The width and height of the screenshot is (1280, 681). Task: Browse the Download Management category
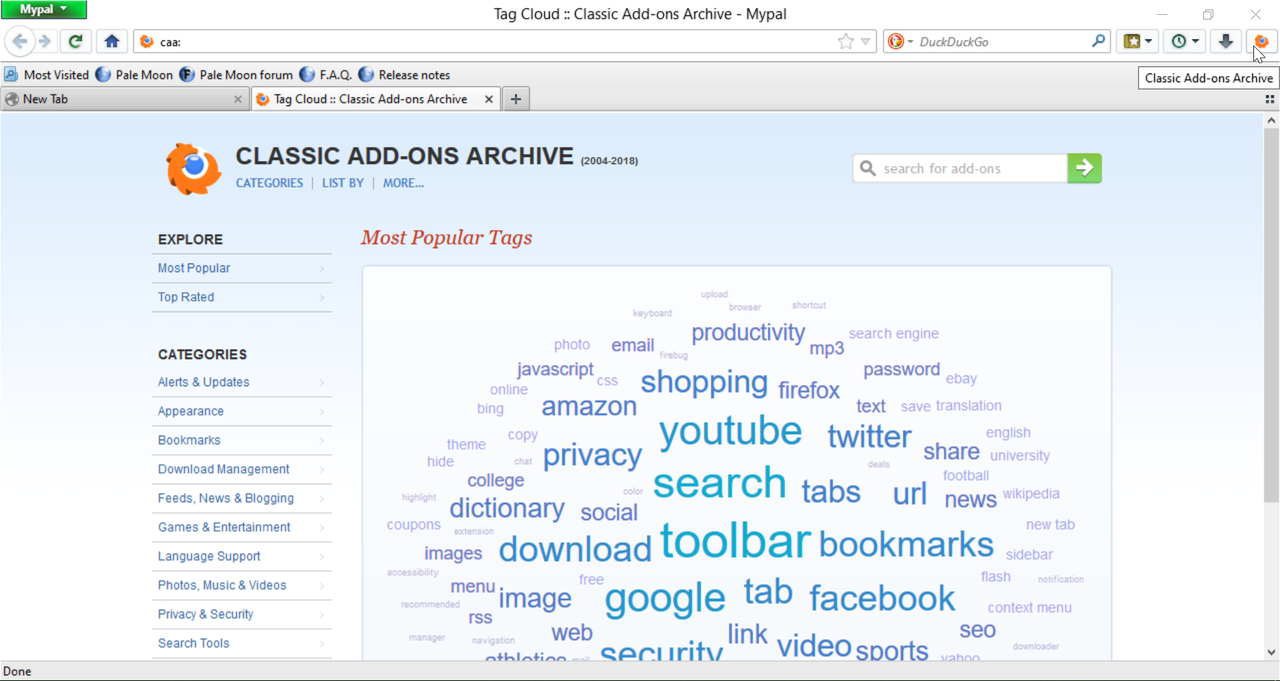click(241, 469)
